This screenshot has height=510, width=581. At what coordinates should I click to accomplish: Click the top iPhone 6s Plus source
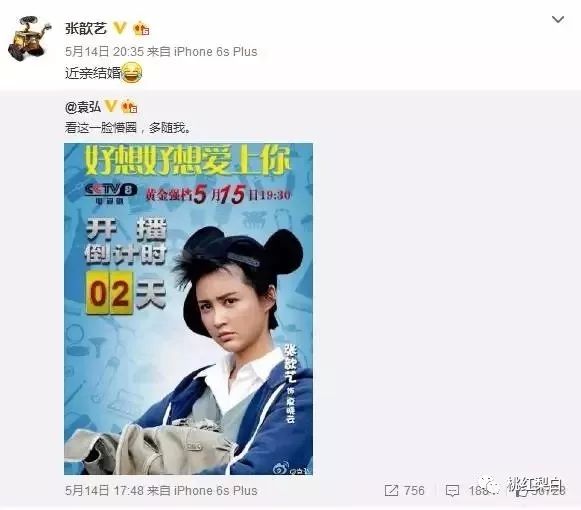[x=215, y=52]
